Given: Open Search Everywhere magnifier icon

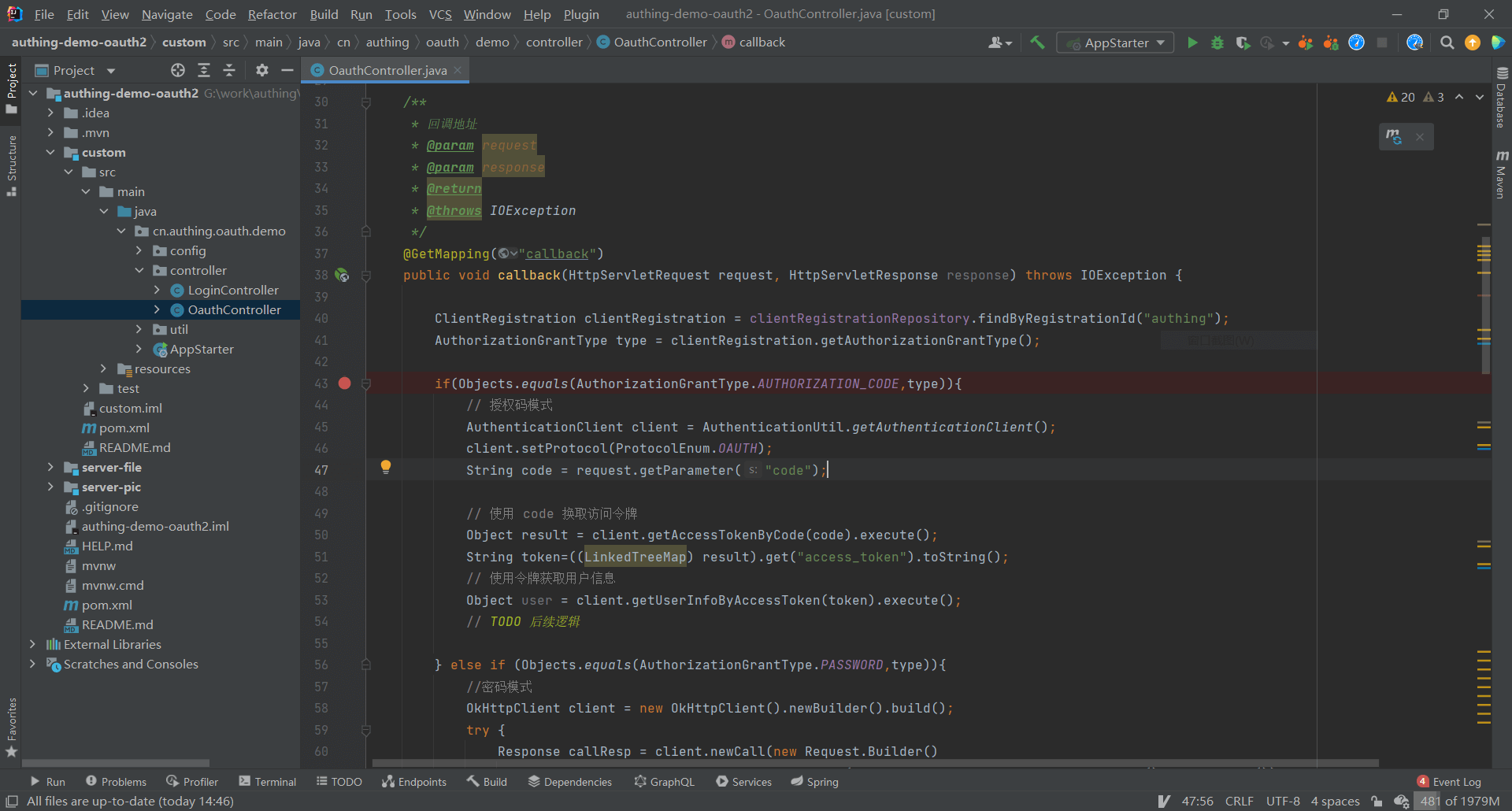Looking at the screenshot, I should (1447, 43).
